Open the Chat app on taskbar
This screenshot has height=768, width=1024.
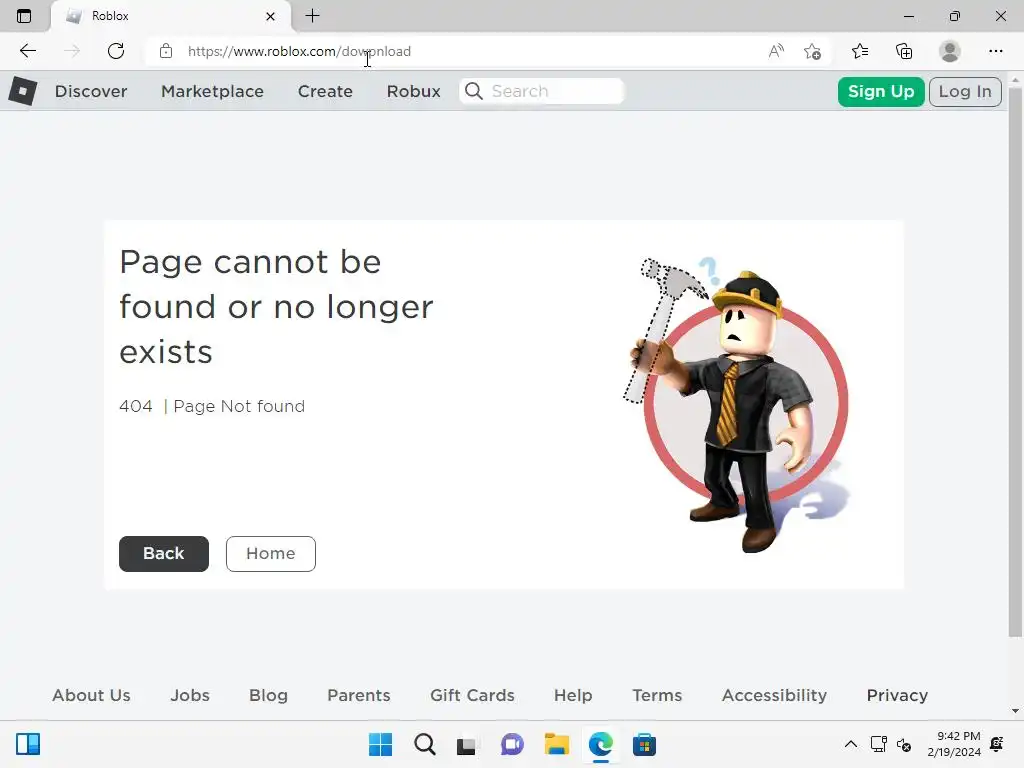coord(512,744)
